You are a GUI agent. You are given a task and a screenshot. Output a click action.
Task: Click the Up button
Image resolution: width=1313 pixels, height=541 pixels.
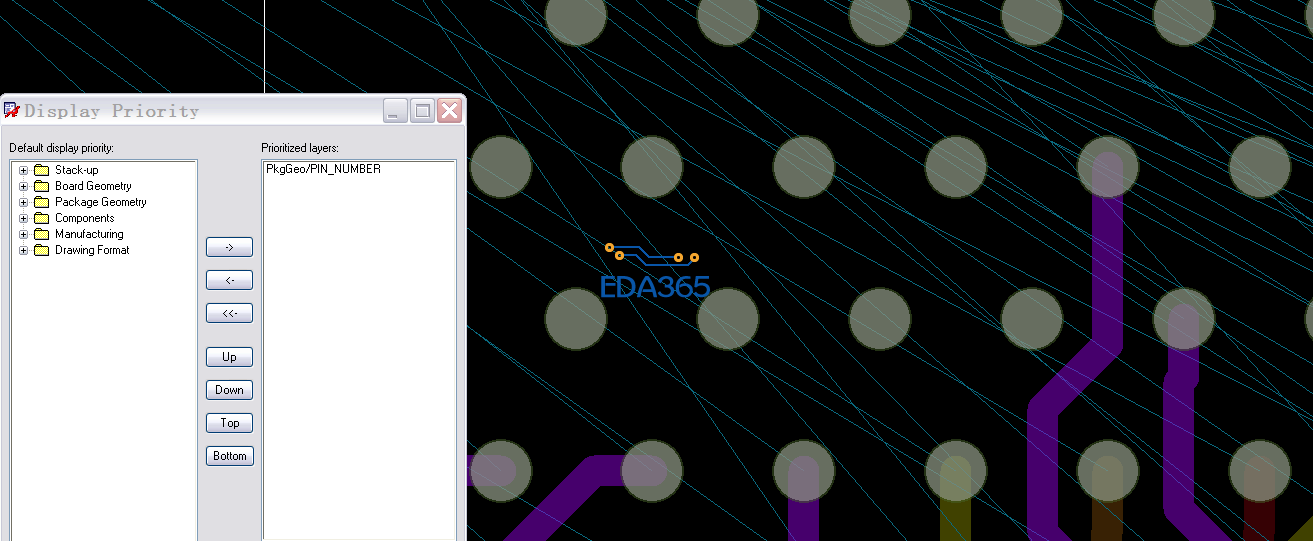[x=229, y=357]
